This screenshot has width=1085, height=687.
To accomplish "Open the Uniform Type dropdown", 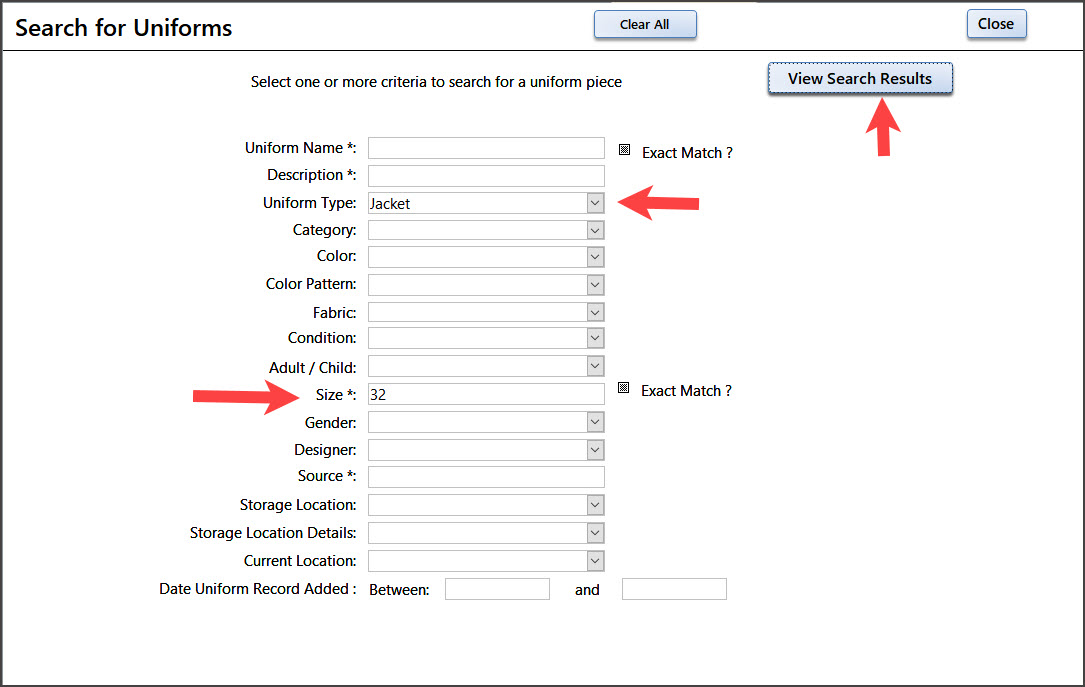I will tap(595, 203).
